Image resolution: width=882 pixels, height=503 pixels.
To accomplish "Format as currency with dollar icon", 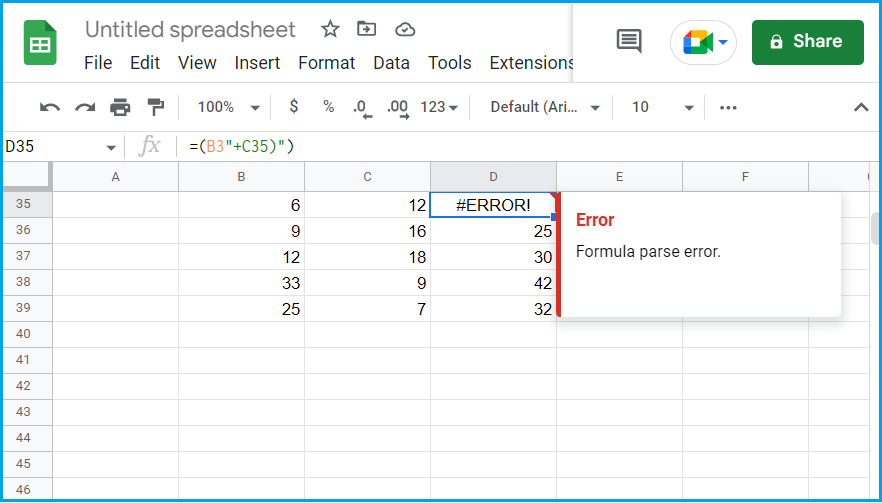I will point(293,107).
